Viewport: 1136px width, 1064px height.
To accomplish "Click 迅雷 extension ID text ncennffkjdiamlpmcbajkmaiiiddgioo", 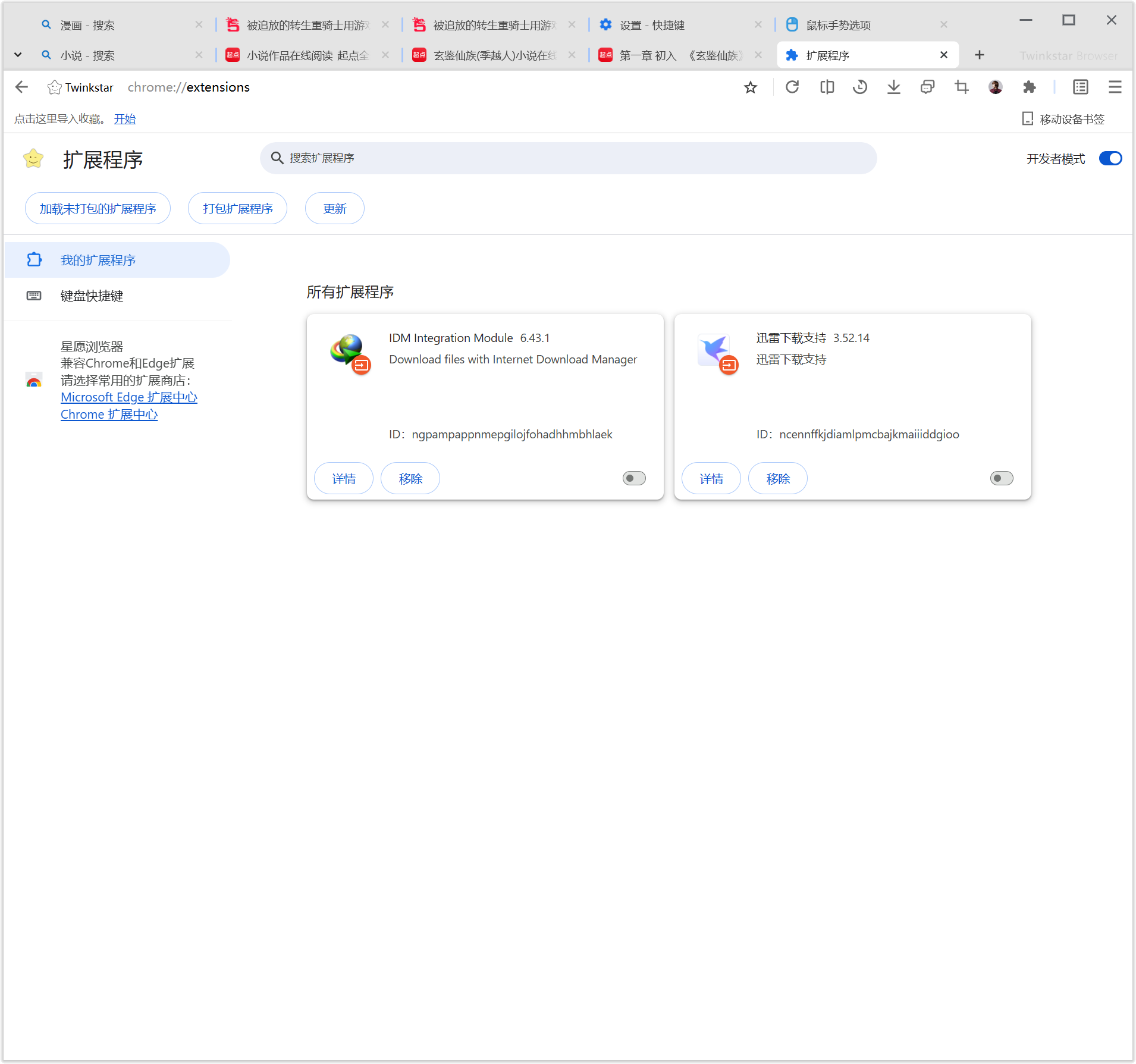I will click(x=870, y=435).
